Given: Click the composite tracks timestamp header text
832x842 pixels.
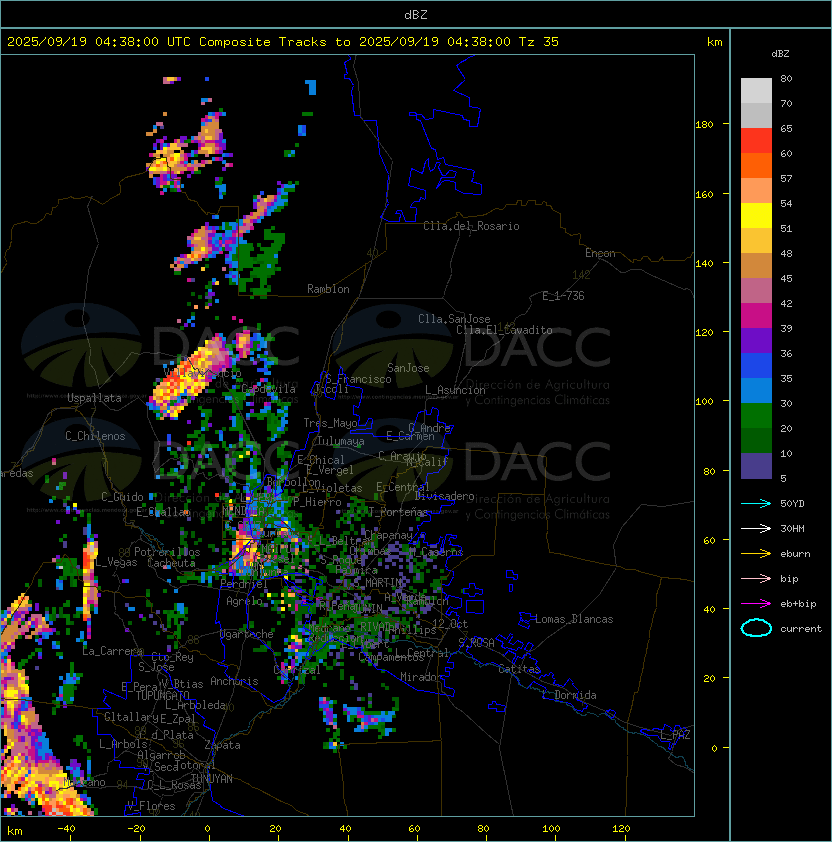Looking at the screenshot, I should (283, 42).
